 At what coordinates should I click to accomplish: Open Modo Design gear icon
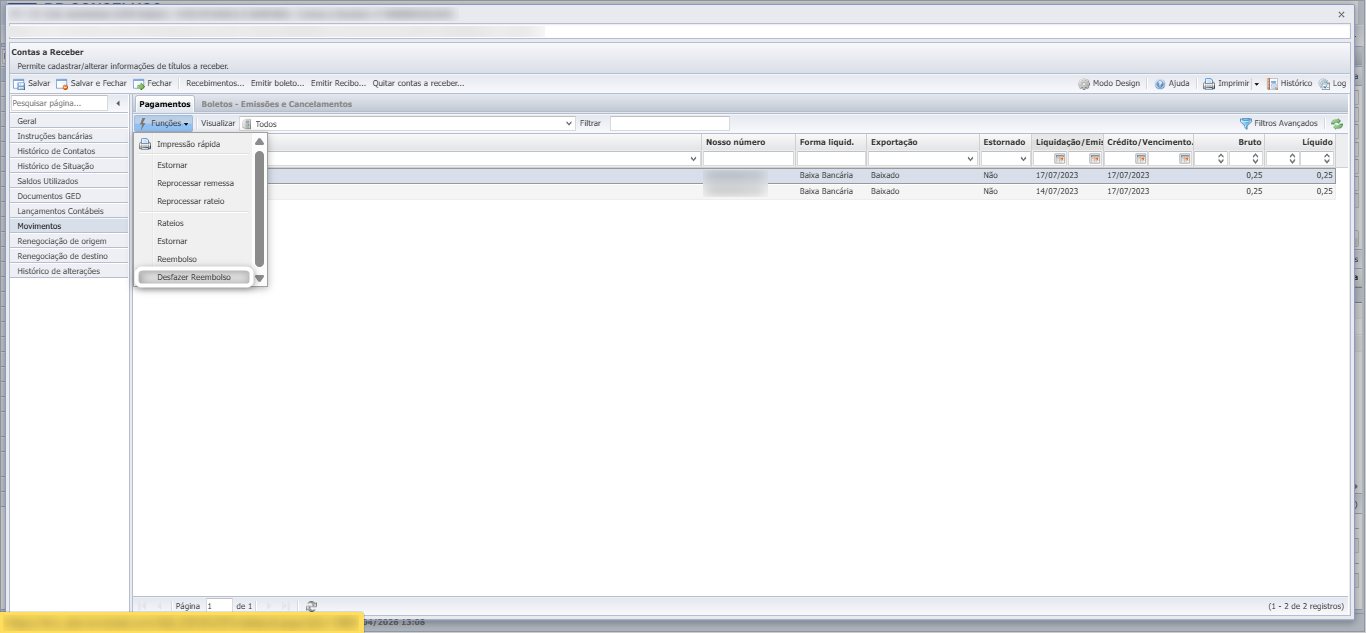coord(1084,84)
